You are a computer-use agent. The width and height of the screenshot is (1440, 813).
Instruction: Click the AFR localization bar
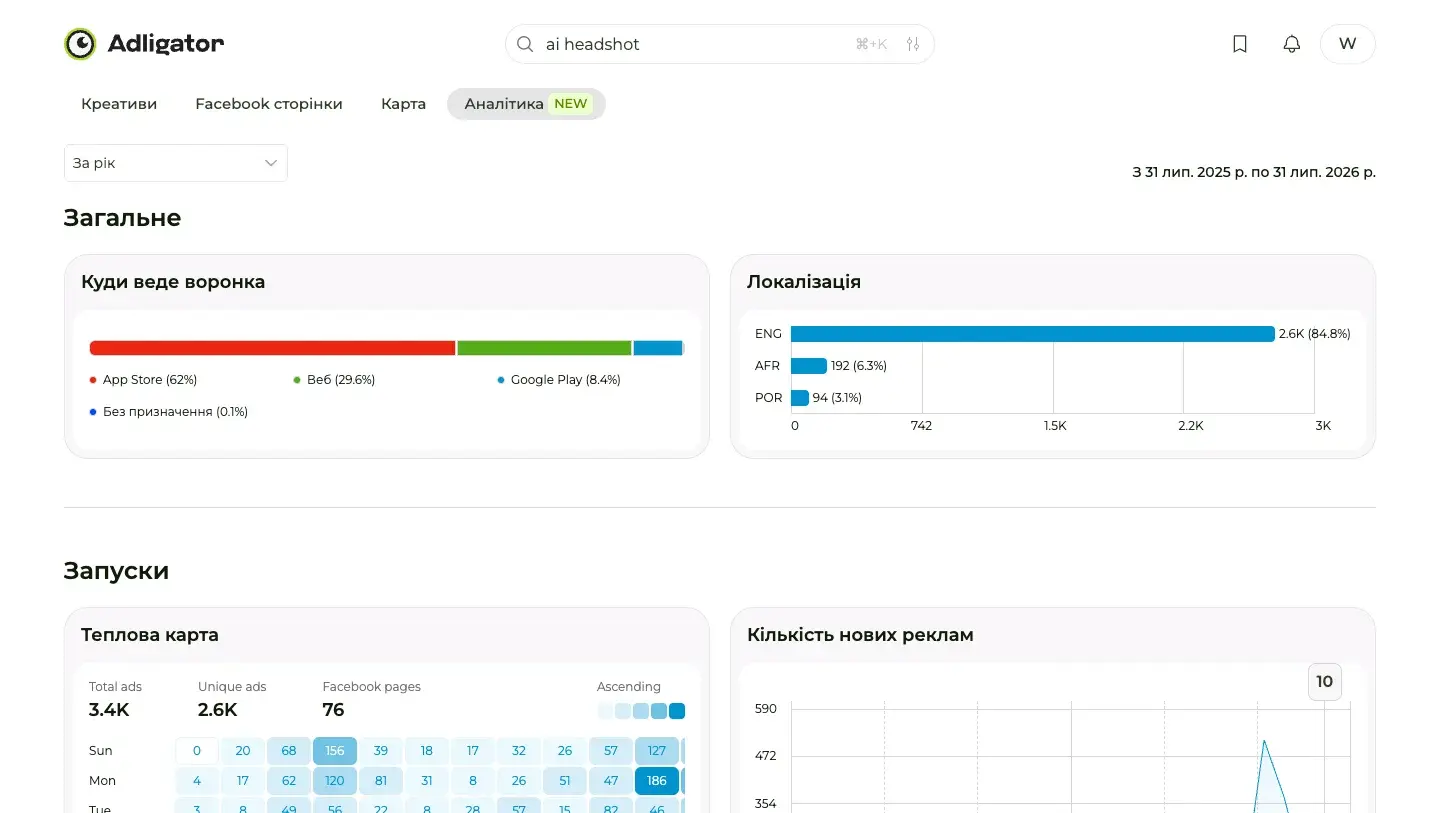pyautogui.click(x=809, y=366)
